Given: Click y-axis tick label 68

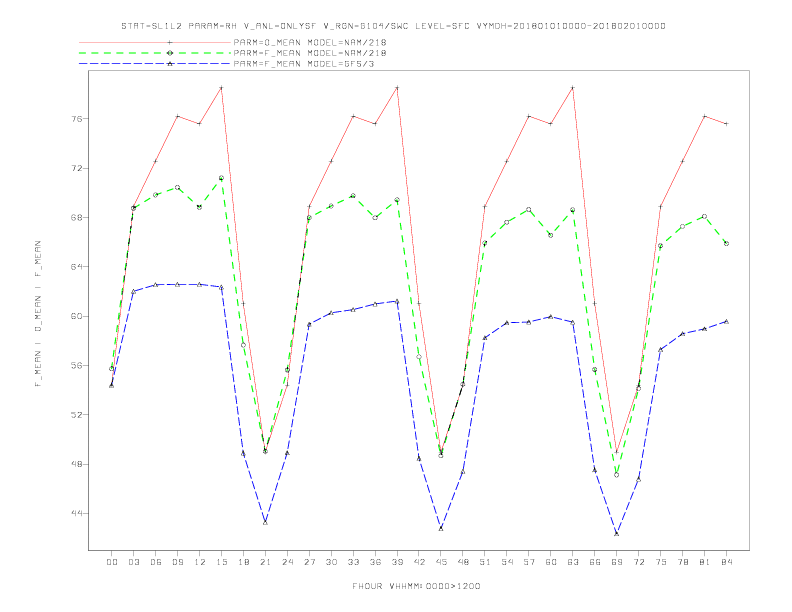Looking at the screenshot, I should [x=78, y=218].
